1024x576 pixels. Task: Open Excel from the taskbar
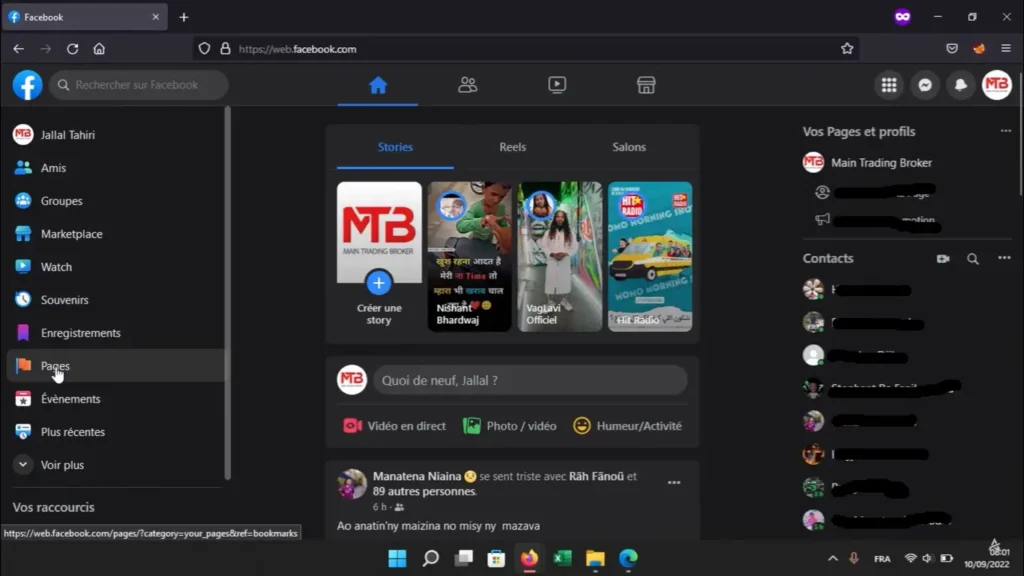coord(562,558)
